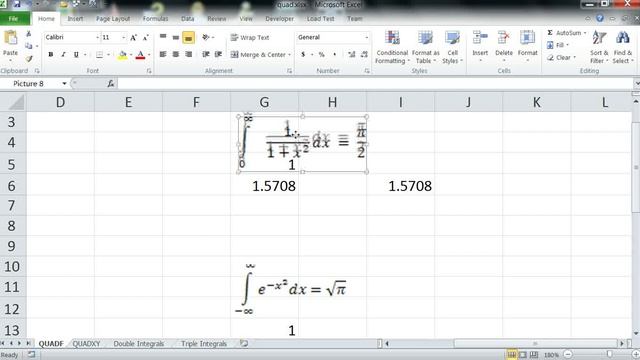Click the Insert cells icon
The height and width of the screenshot is (360, 640).
coord(480,38)
